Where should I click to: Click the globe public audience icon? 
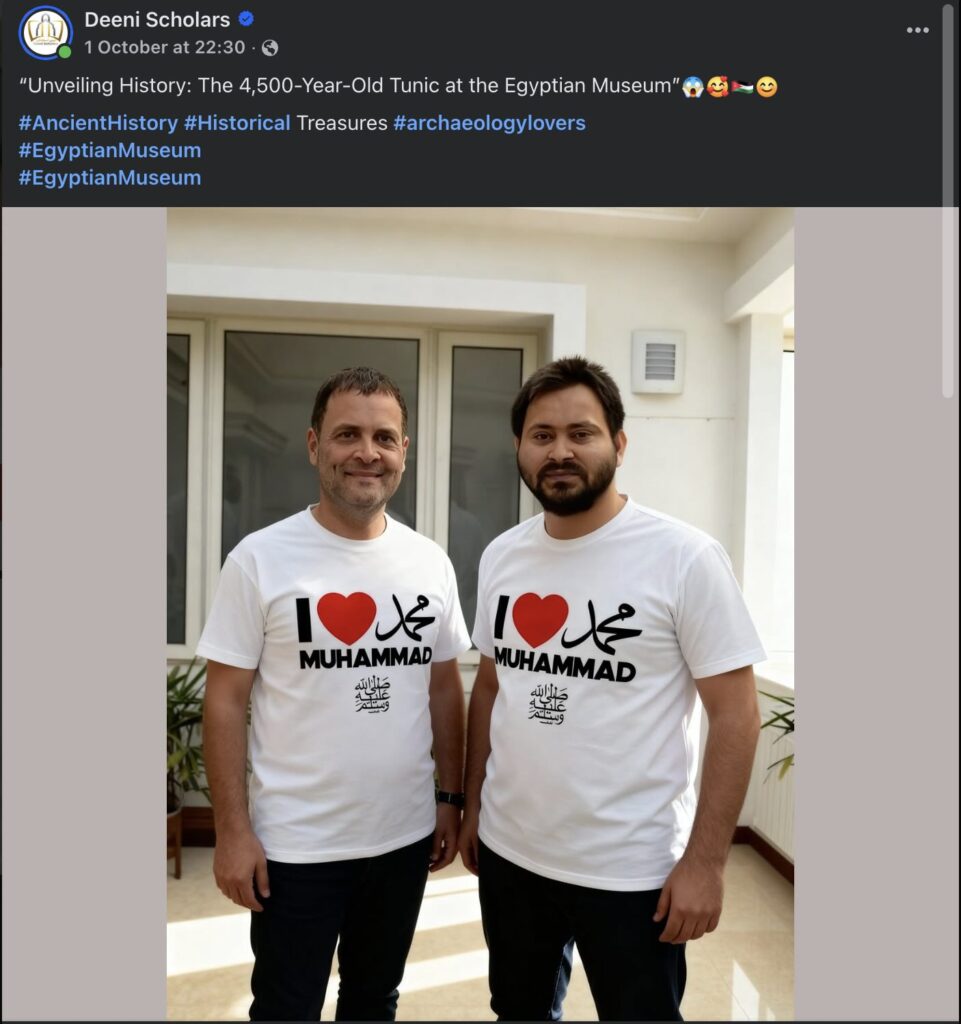[x=270, y=47]
